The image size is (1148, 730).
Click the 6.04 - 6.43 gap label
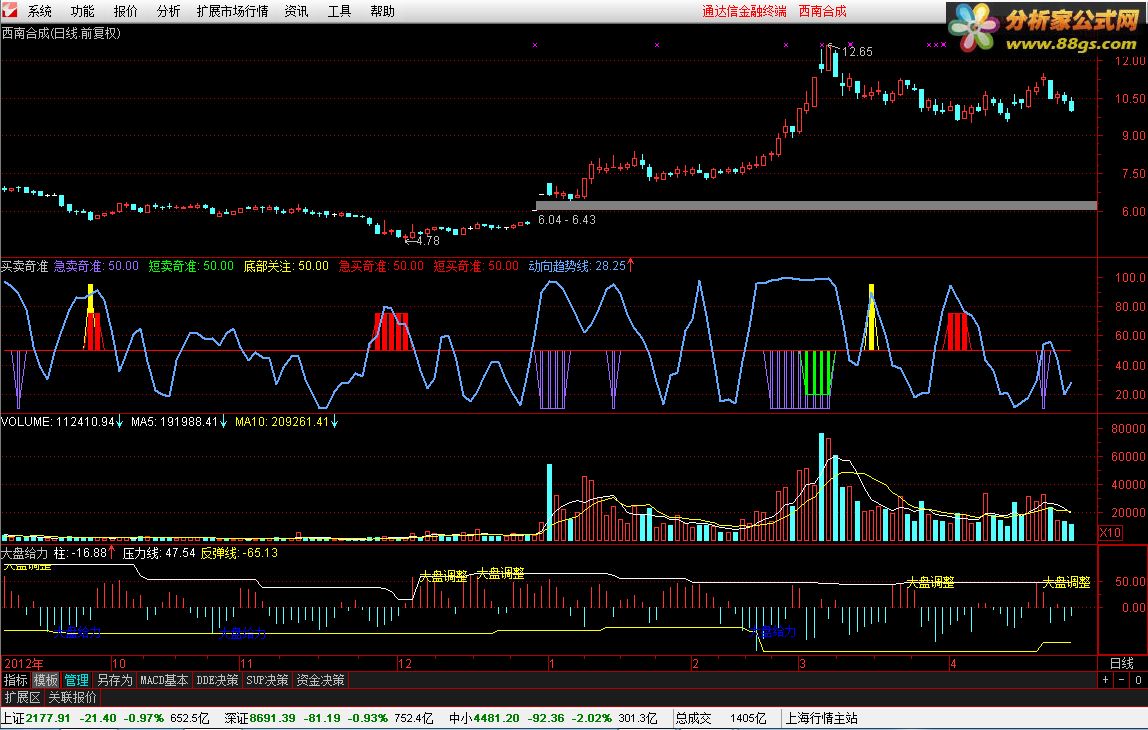pos(567,220)
